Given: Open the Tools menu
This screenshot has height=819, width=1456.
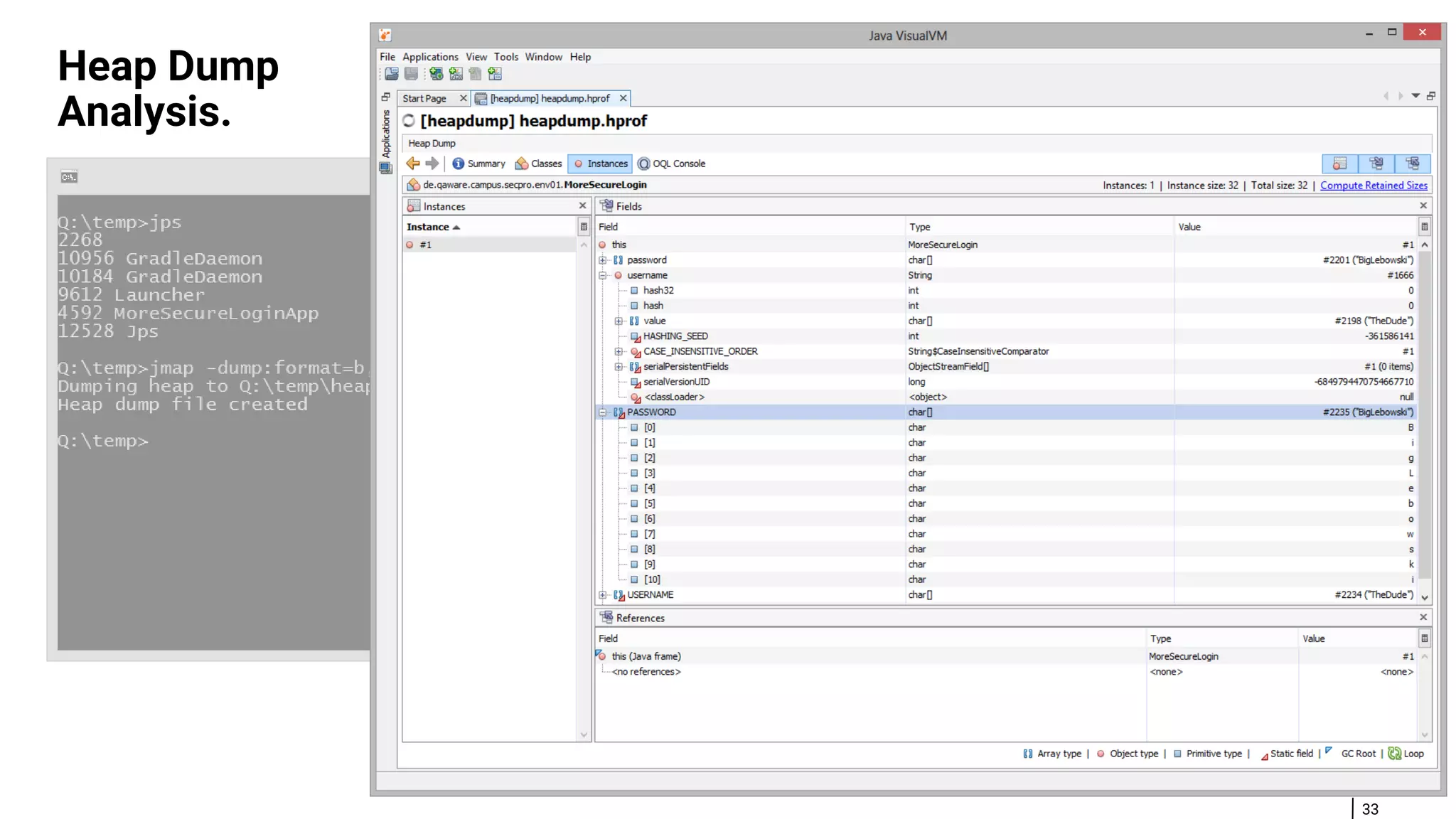Looking at the screenshot, I should pos(505,57).
